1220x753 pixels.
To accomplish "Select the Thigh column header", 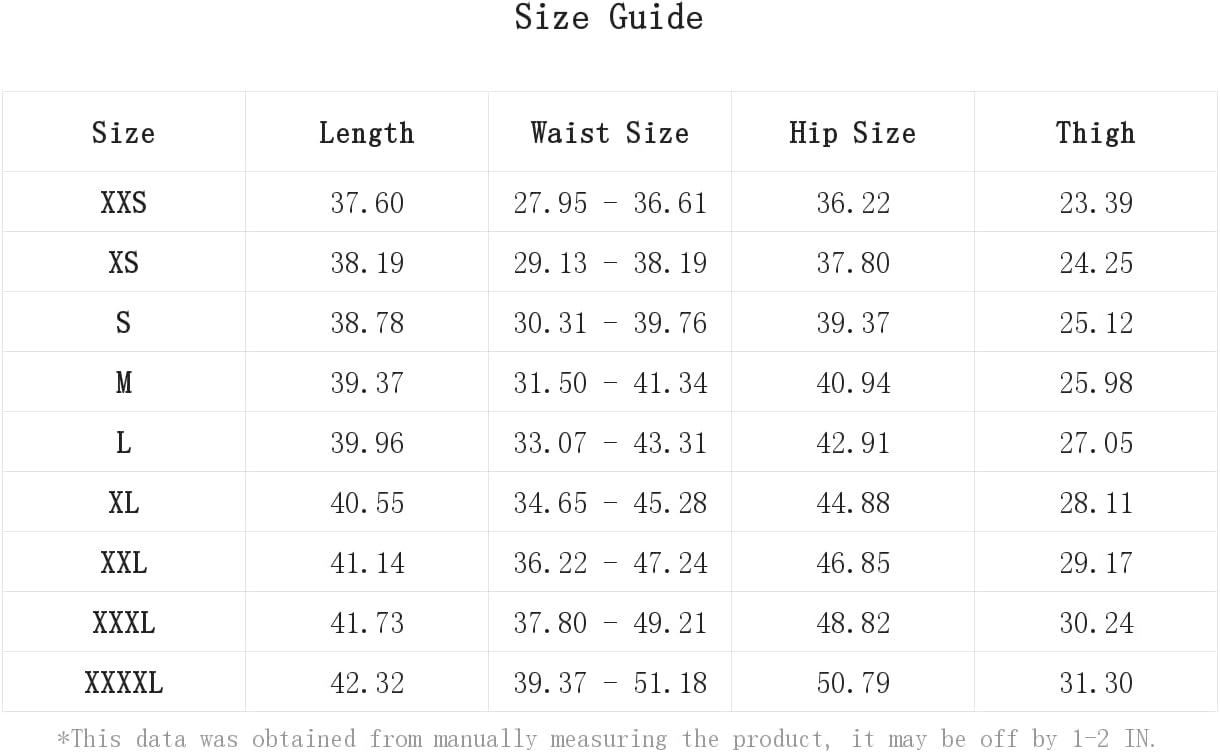I will pos(1095,133).
